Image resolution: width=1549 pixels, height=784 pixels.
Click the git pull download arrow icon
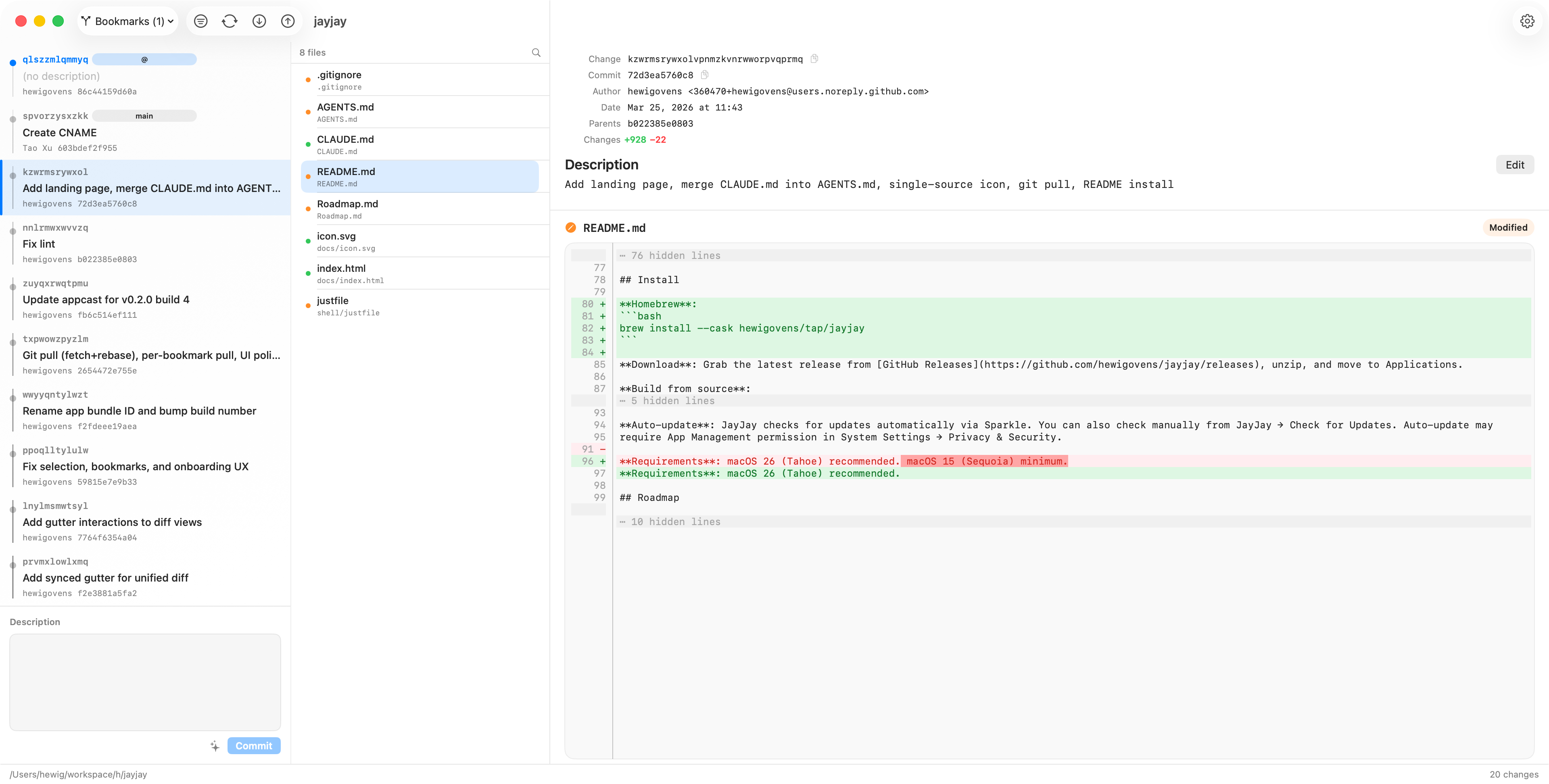coord(259,21)
